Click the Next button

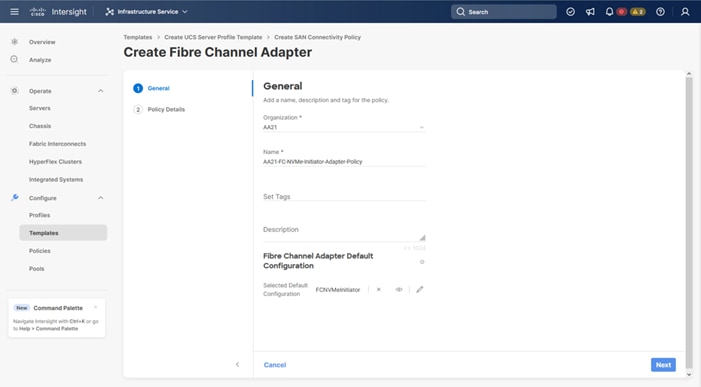point(663,365)
